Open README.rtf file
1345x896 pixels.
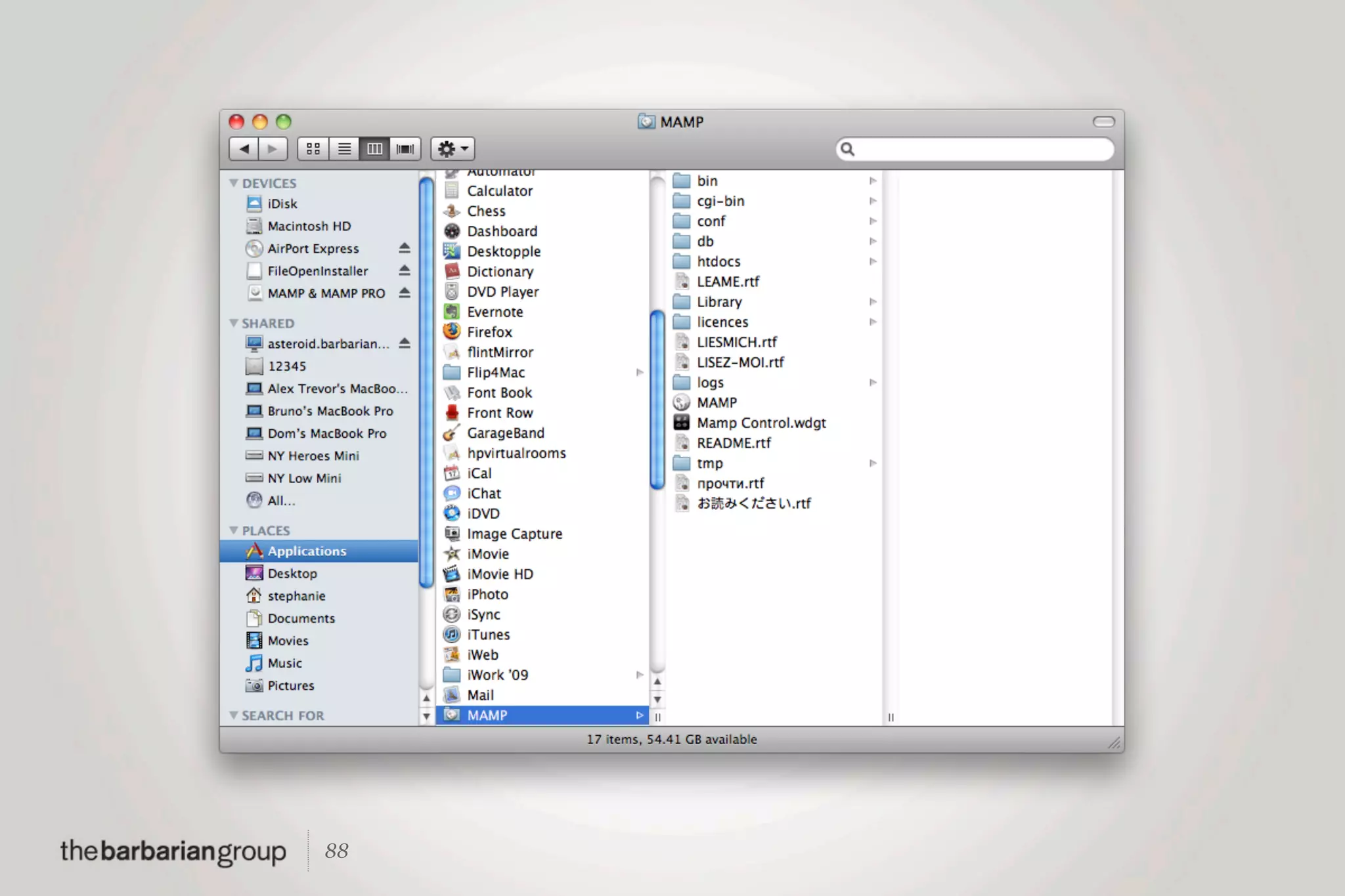733,443
